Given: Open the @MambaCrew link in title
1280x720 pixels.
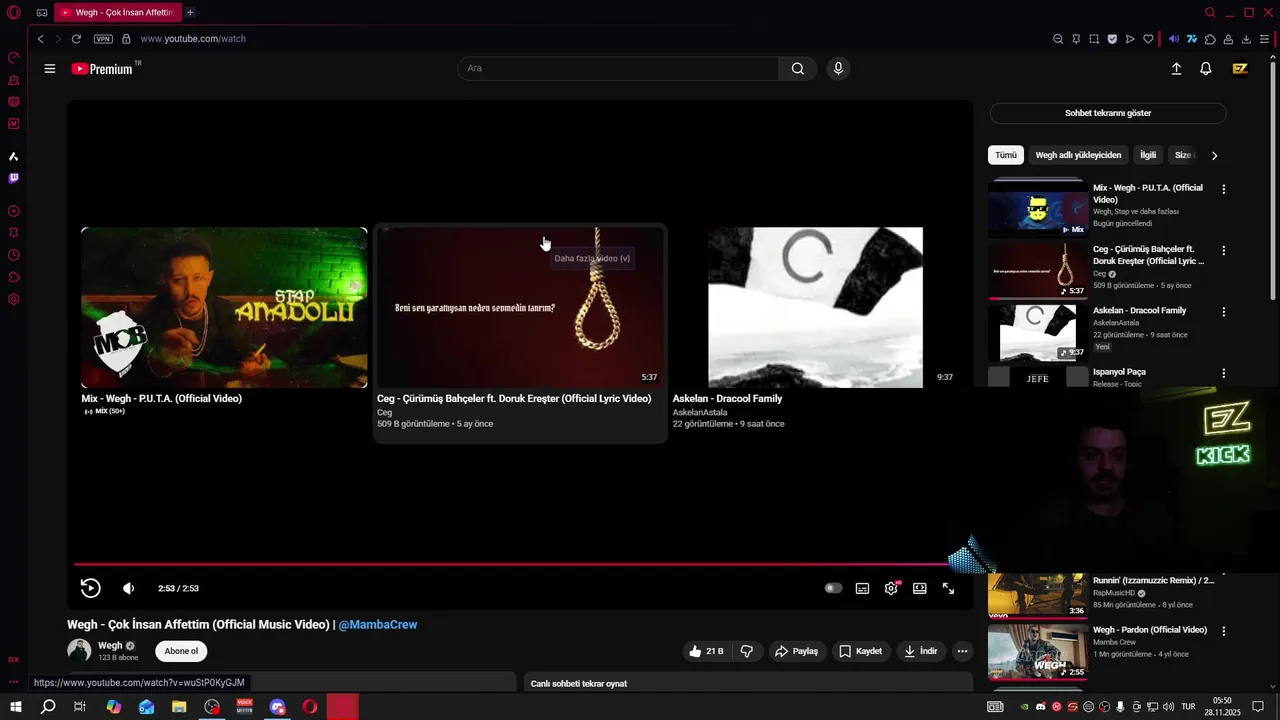Looking at the screenshot, I should tap(378, 625).
